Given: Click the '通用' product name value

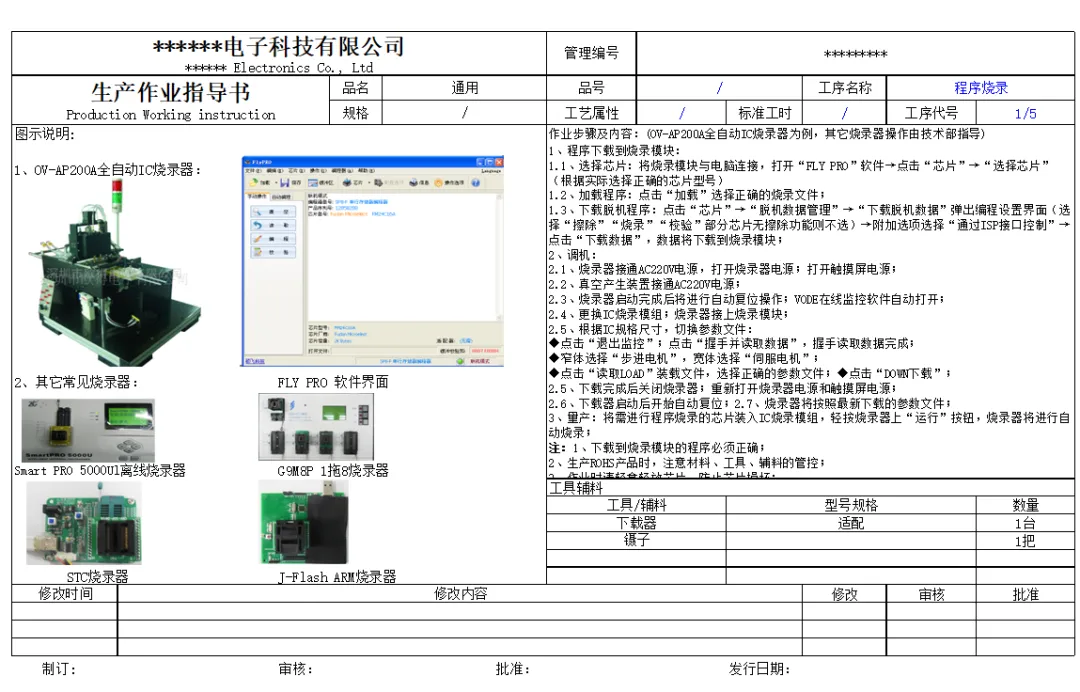Looking at the screenshot, I should click(x=464, y=88).
